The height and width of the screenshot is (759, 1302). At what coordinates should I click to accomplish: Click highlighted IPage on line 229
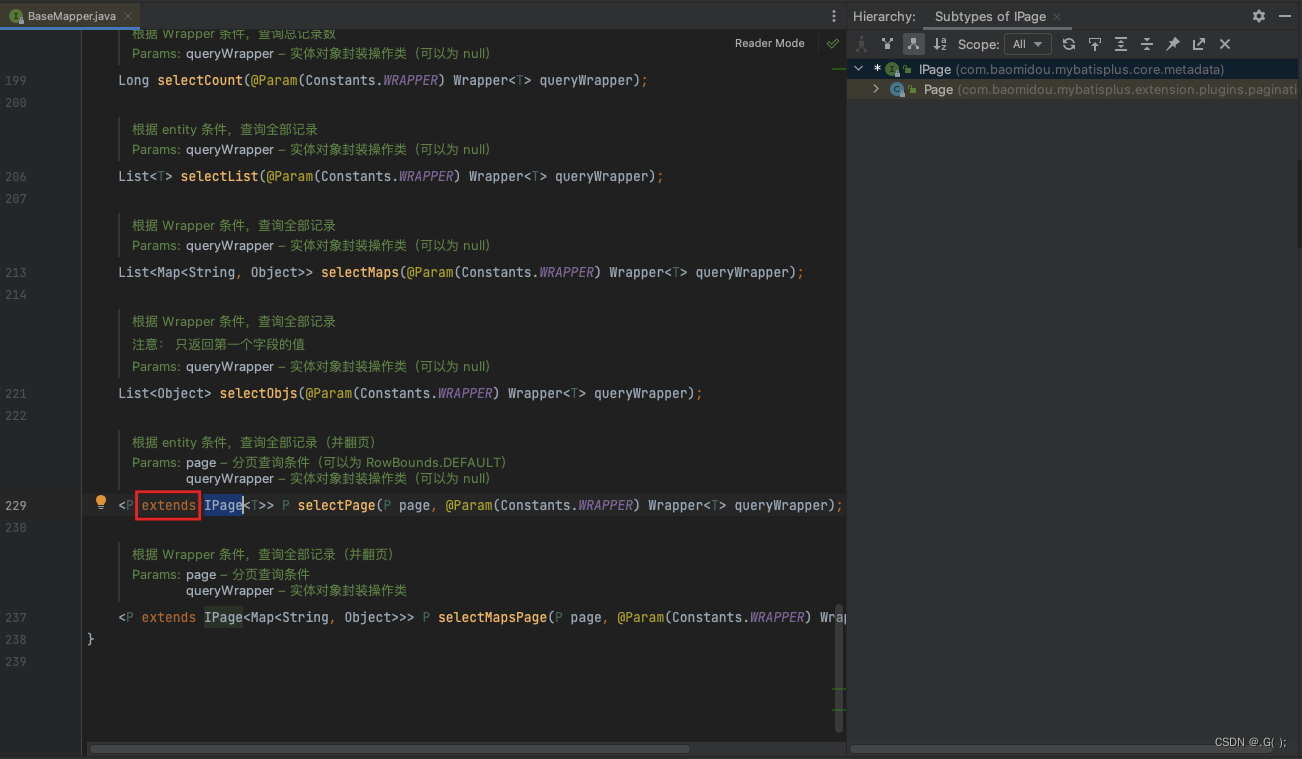(223, 505)
